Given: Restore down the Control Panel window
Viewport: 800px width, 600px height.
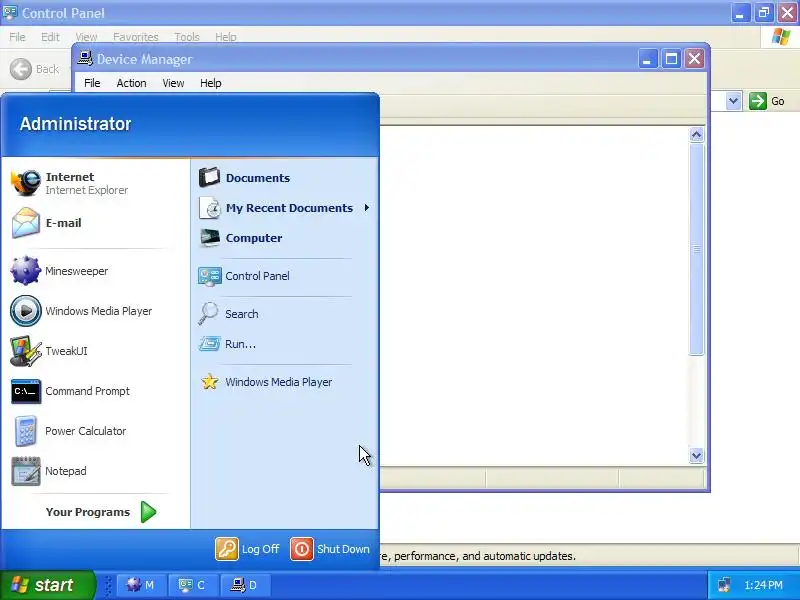Looking at the screenshot, I should [764, 13].
